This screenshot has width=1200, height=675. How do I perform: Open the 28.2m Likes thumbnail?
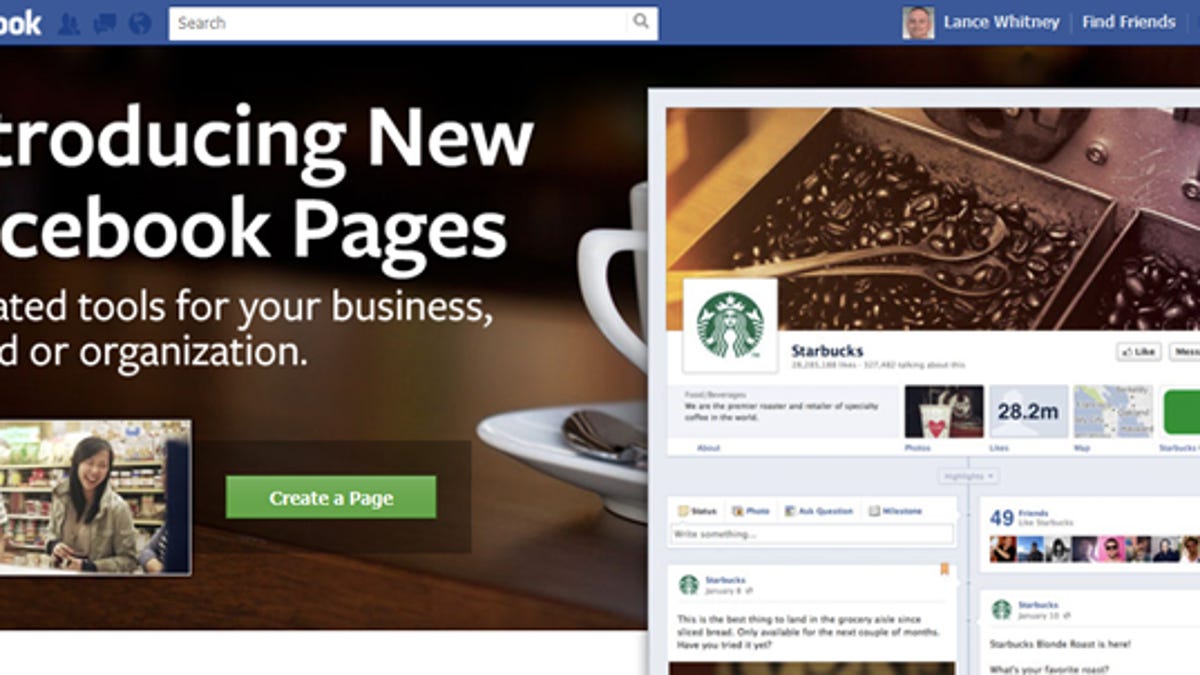1028,412
